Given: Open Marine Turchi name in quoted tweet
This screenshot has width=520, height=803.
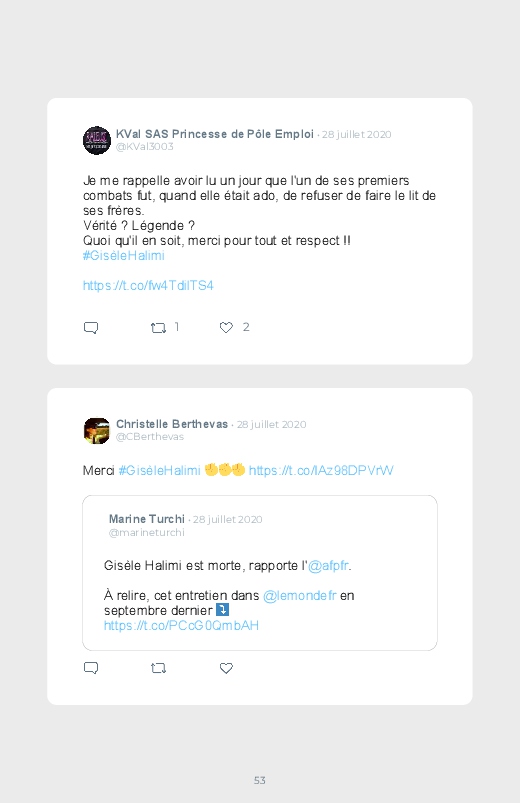Looking at the screenshot, I should click(x=147, y=519).
